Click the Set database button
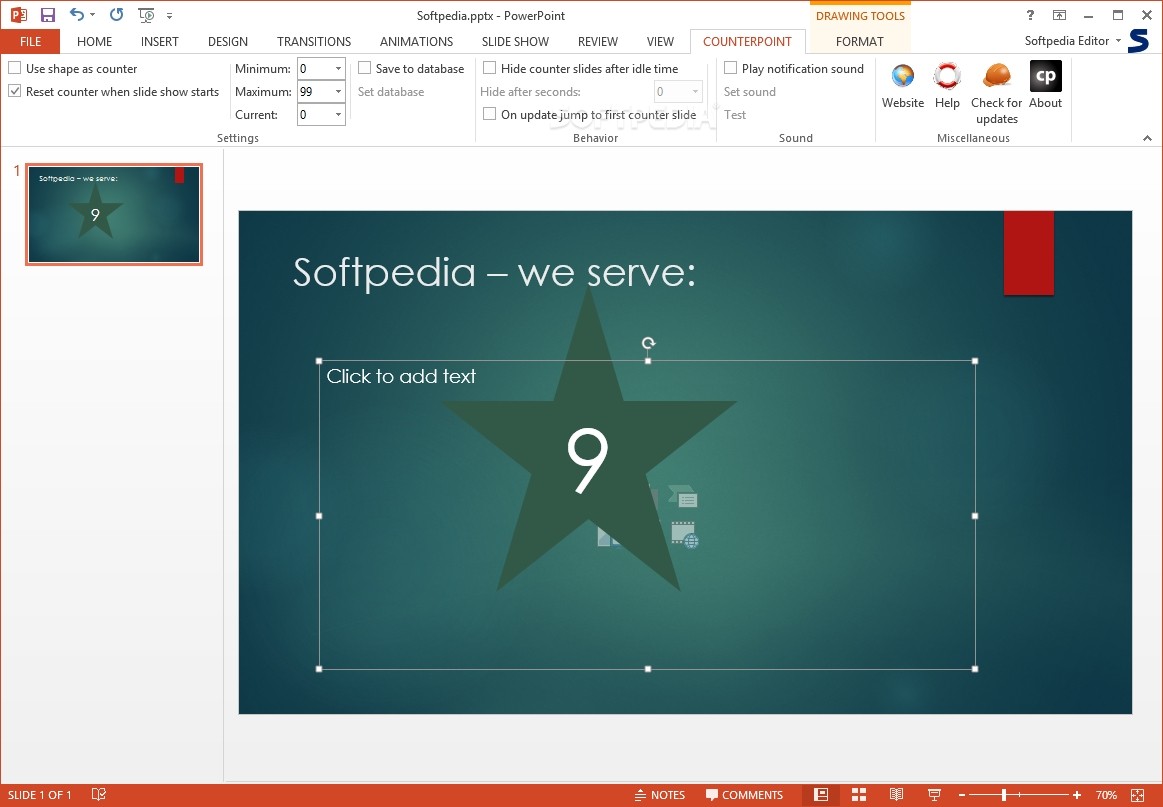Image resolution: width=1163 pixels, height=807 pixels. [391, 91]
